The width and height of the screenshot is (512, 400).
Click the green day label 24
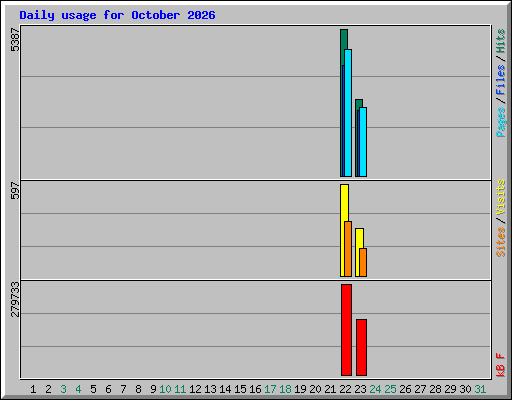(x=375, y=389)
